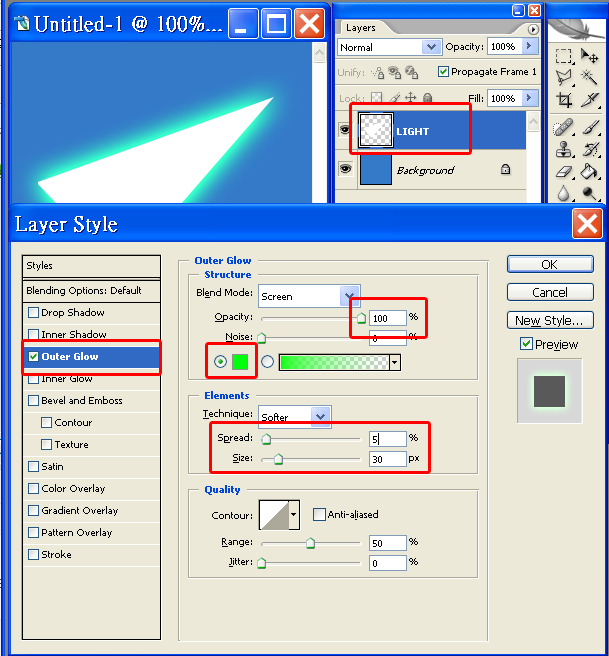Open the layer Fill slider arrow
The height and width of the screenshot is (656, 609).
click(x=529, y=98)
